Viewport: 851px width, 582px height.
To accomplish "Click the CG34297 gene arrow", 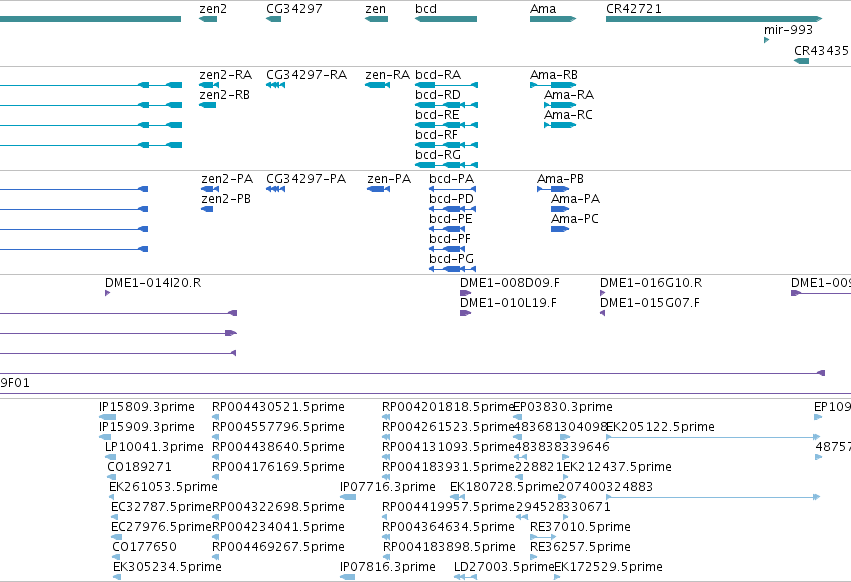I will [x=274, y=19].
